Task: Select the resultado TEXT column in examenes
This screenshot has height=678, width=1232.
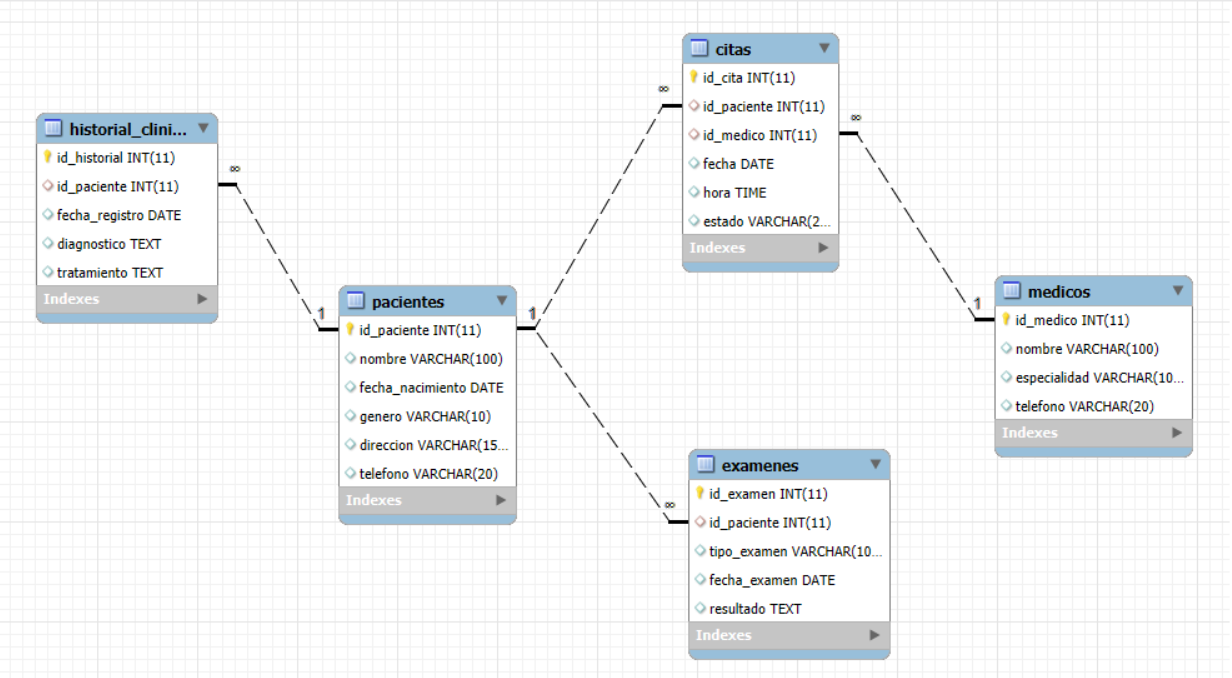Action: [754, 609]
